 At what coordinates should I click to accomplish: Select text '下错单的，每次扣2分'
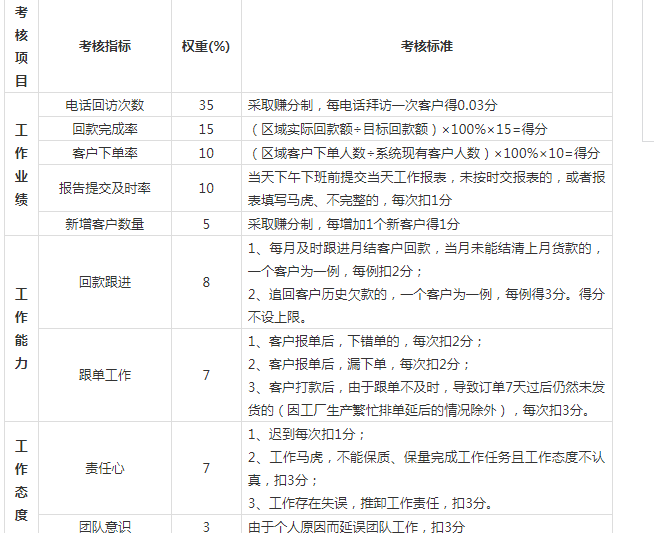pos(410,341)
